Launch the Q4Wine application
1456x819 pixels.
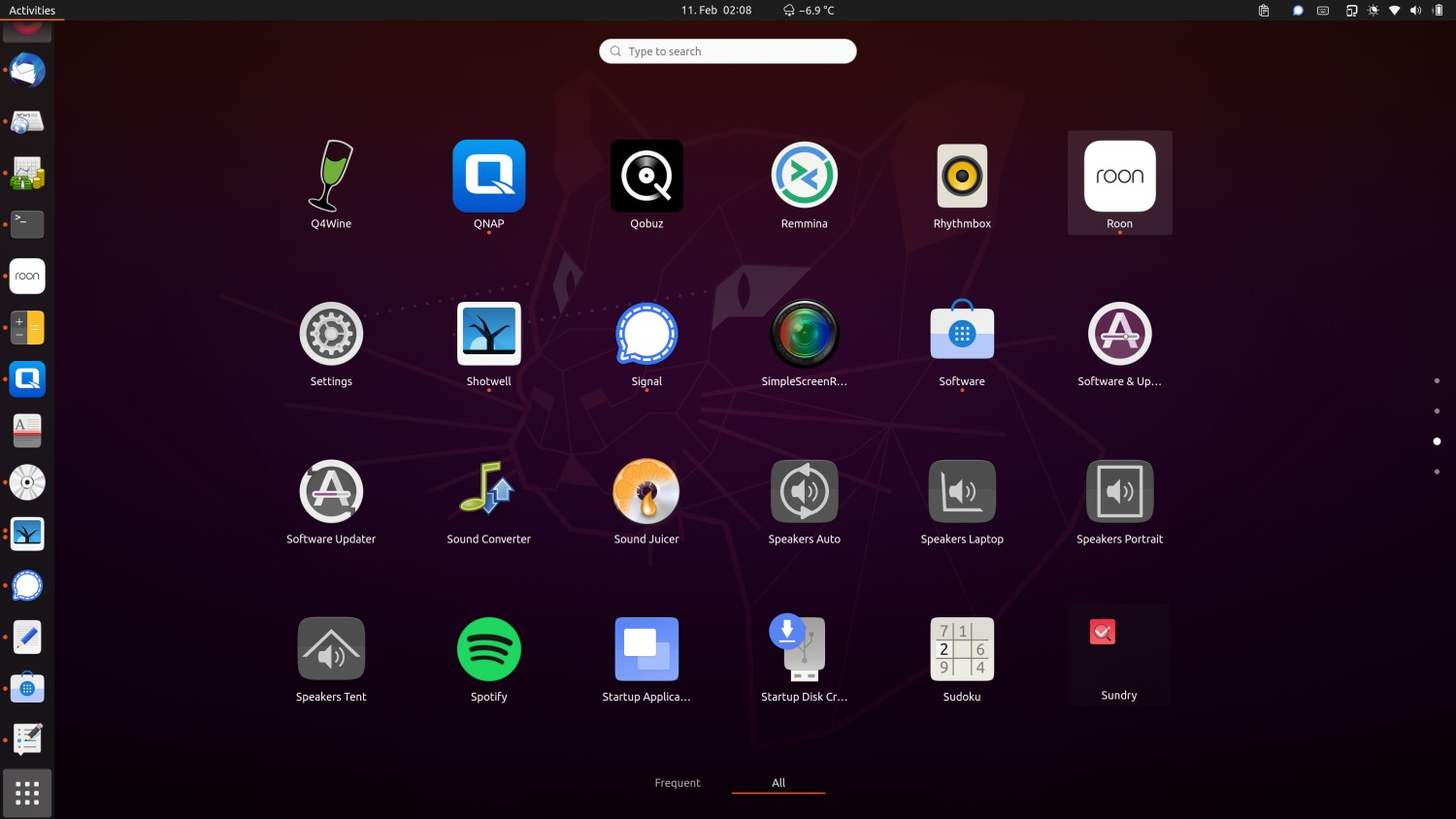tap(331, 178)
